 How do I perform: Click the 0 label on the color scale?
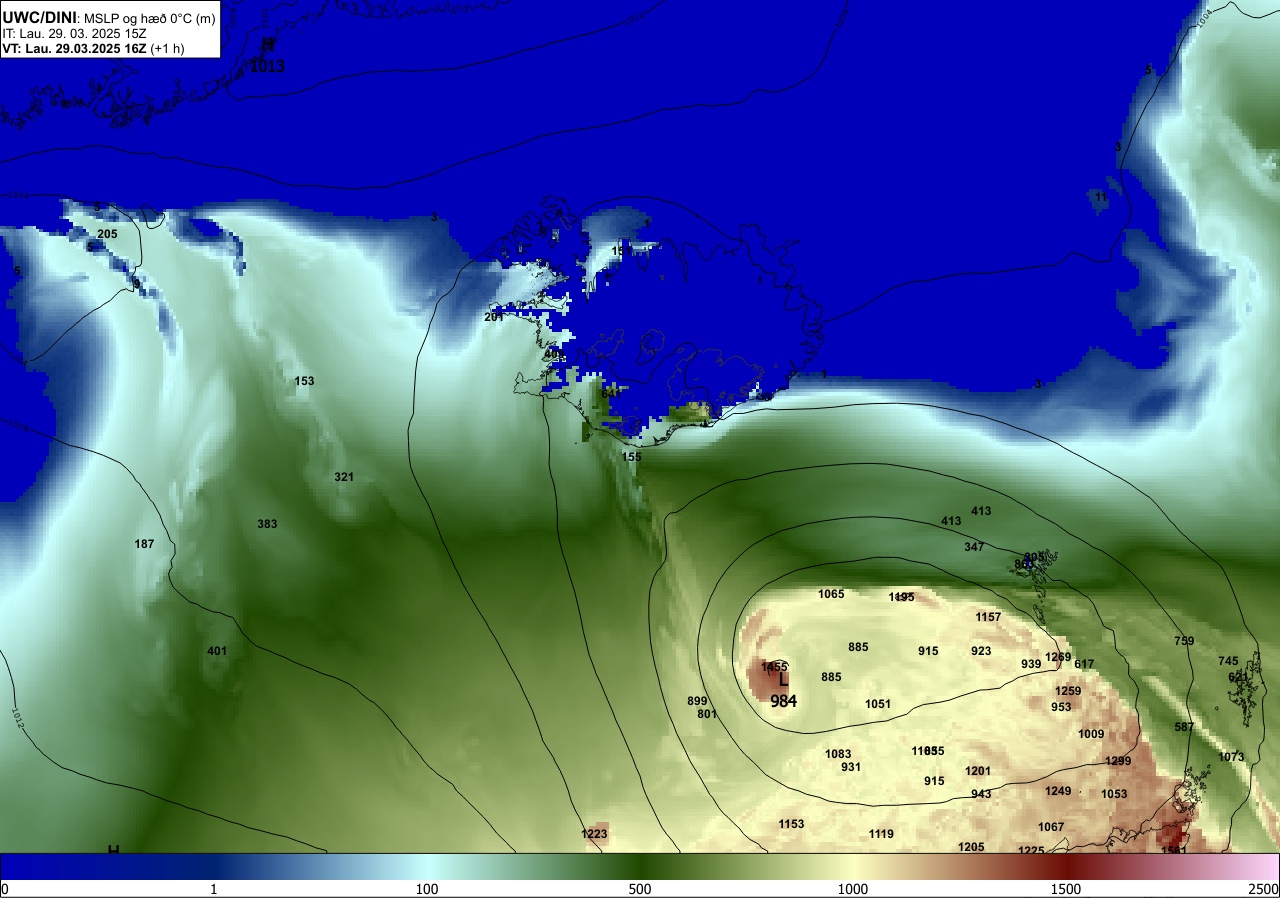(5, 889)
